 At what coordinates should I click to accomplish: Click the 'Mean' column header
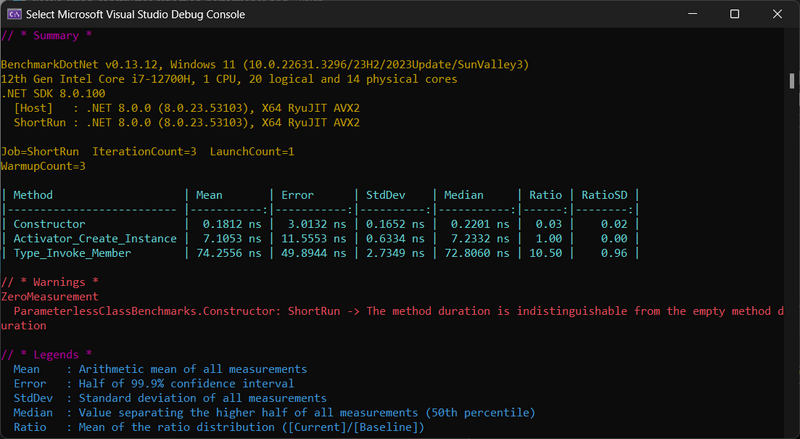click(209, 195)
